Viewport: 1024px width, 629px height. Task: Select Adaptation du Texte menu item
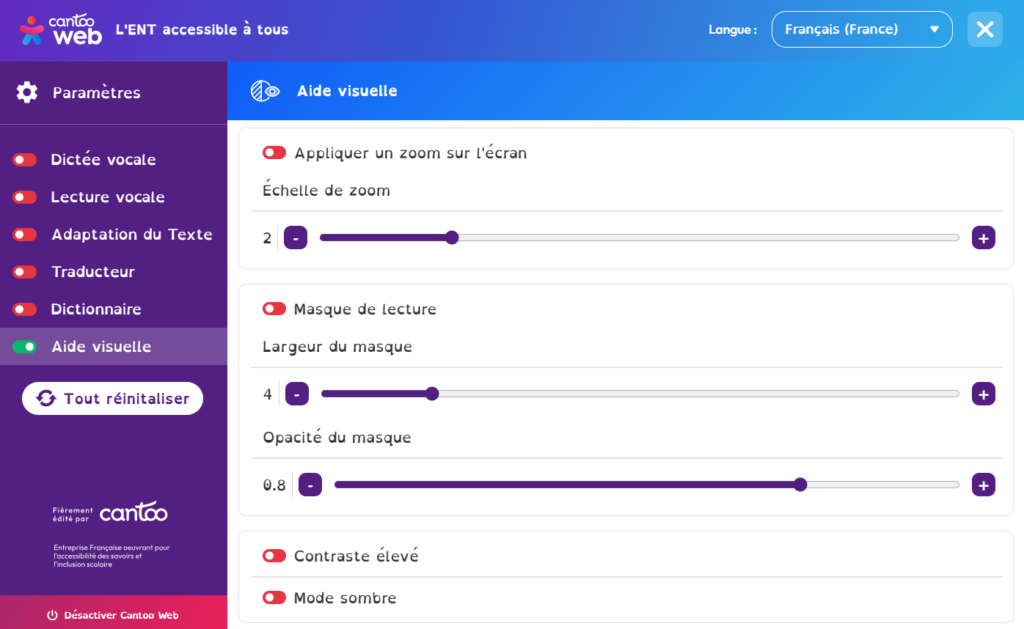tap(131, 234)
